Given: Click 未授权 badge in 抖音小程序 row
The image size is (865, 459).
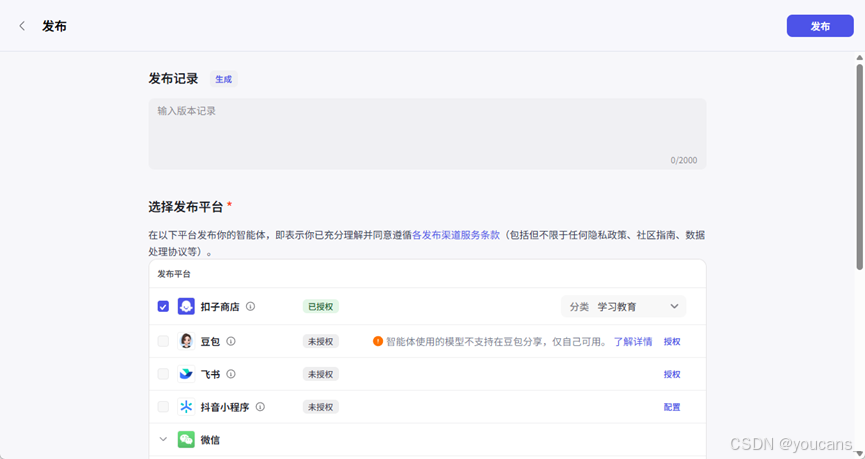Looking at the screenshot, I should point(321,407).
